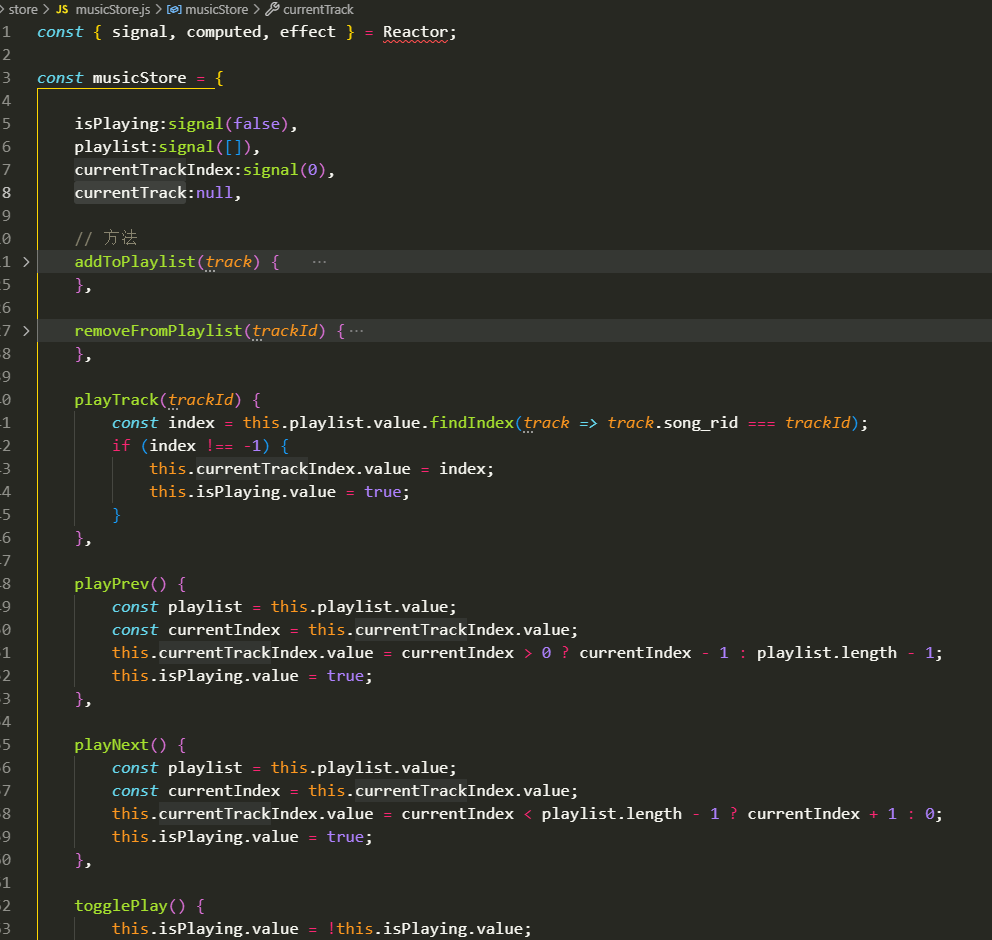Click the wrench icon beside currentTrack
This screenshot has width=992, height=940.
point(272,9)
